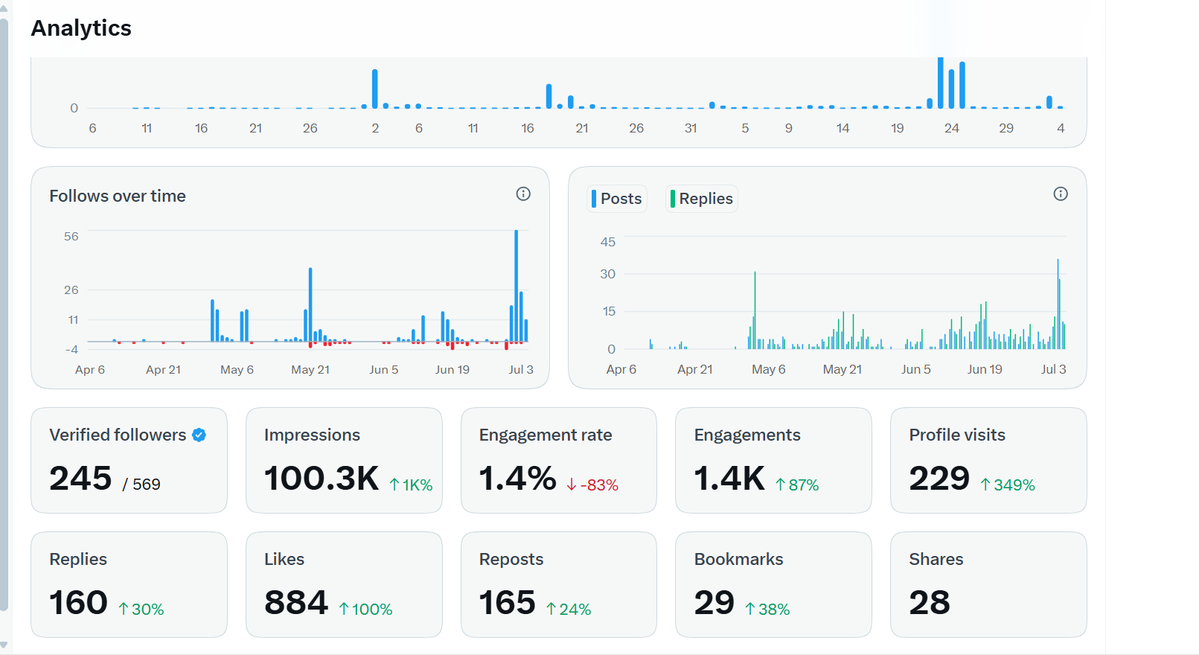Click the verified badge beside Verified followers
Screen dimensions: 1199x655
pyautogui.click(x=199, y=435)
